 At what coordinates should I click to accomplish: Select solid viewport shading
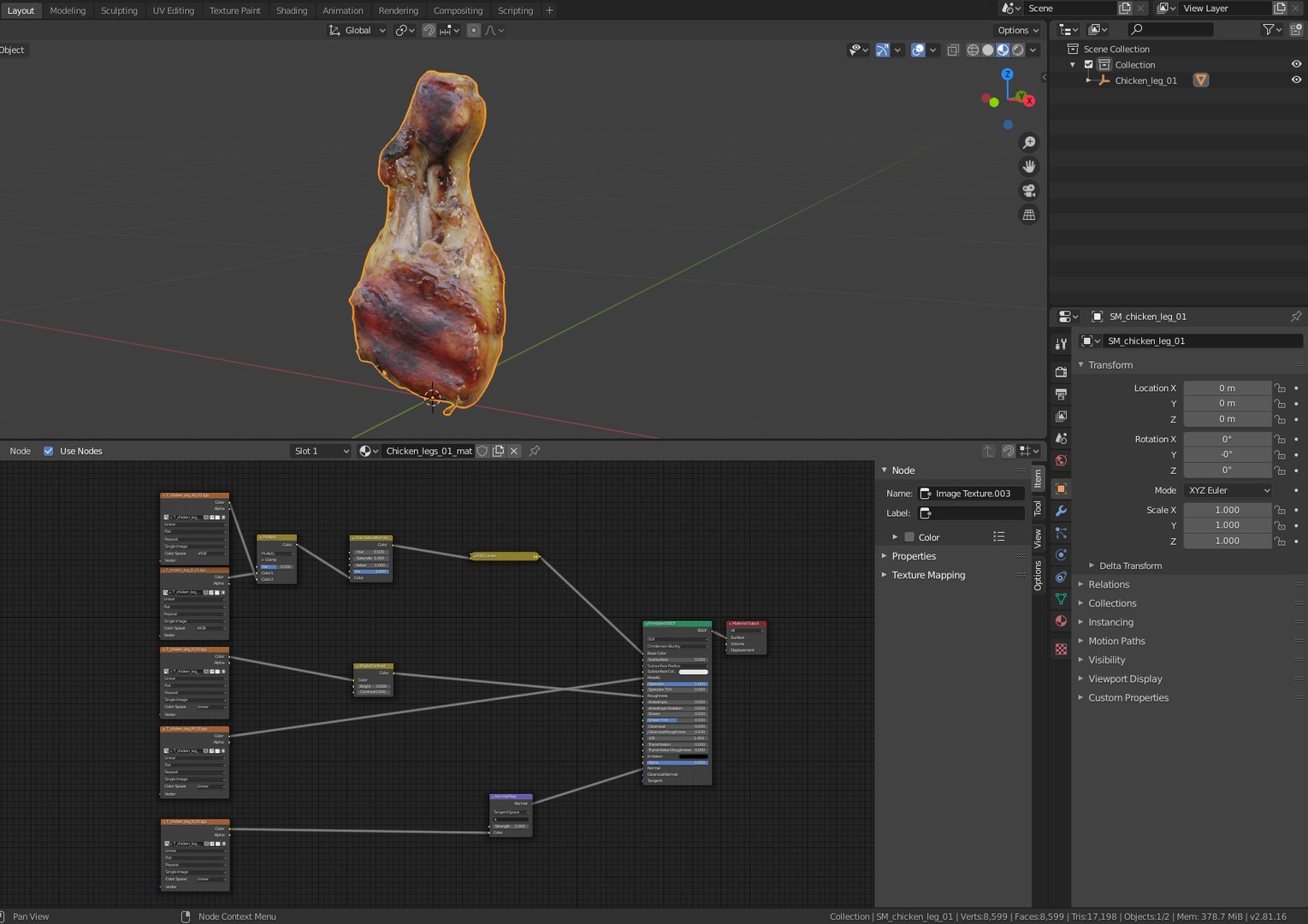point(988,50)
